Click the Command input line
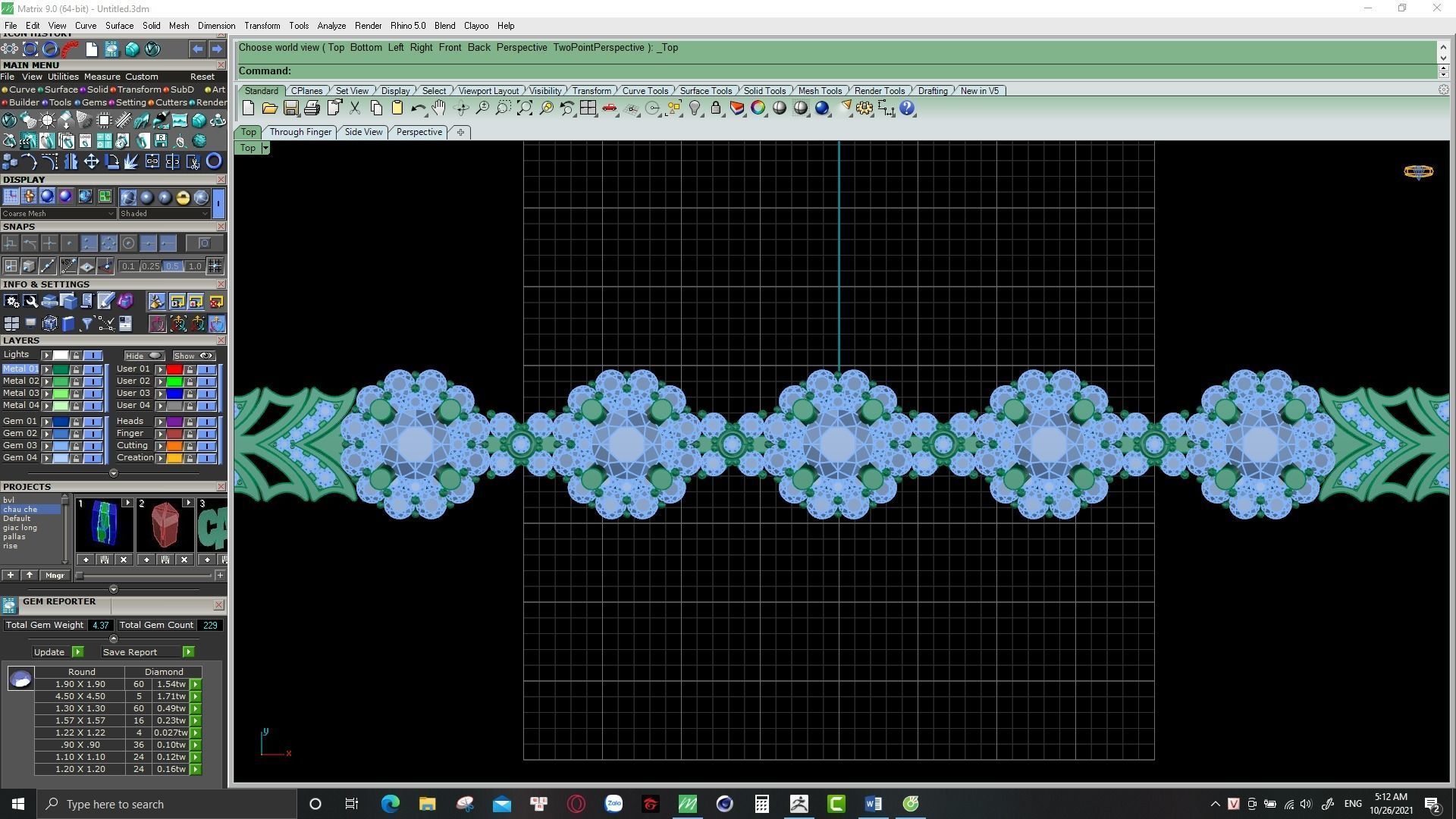The width and height of the screenshot is (1456, 819). [x=837, y=71]
